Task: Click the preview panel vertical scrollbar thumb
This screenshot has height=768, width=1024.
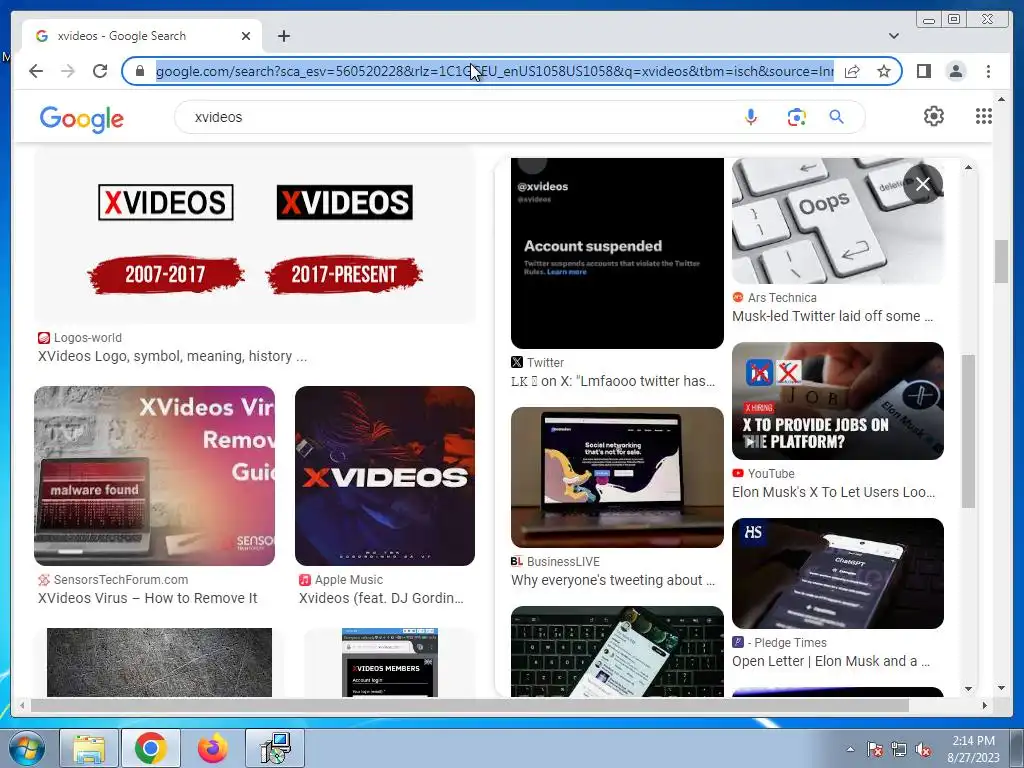Action: (x=968, y=431)
